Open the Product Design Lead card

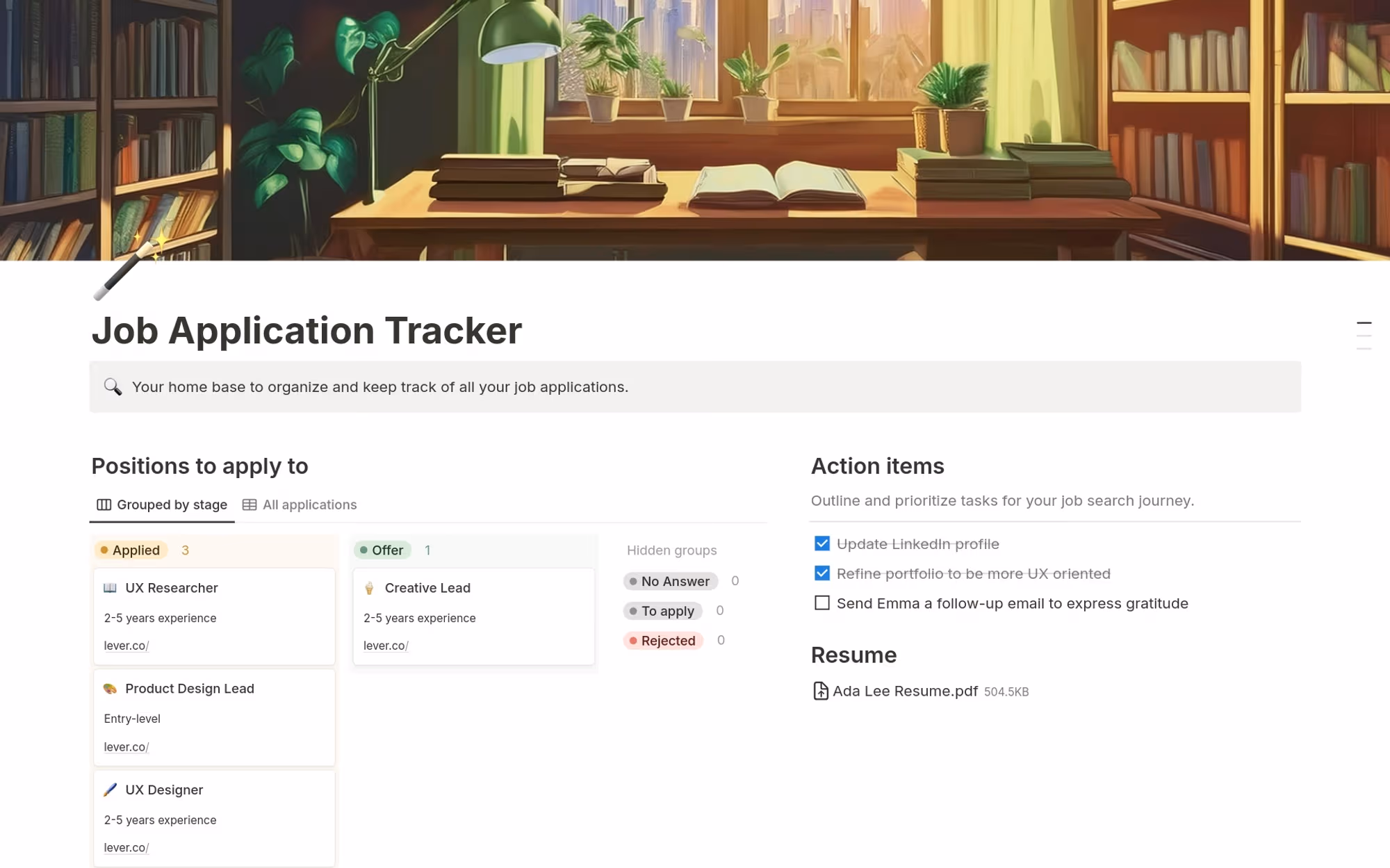[x=190, y=688]
